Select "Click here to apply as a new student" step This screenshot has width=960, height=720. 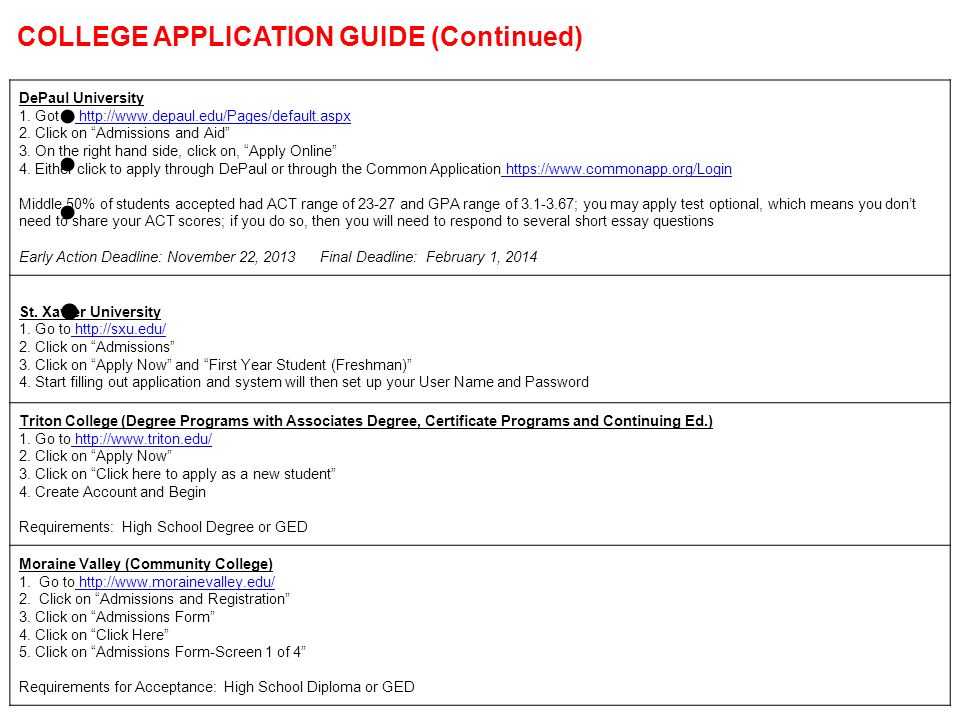click(178, 474)
